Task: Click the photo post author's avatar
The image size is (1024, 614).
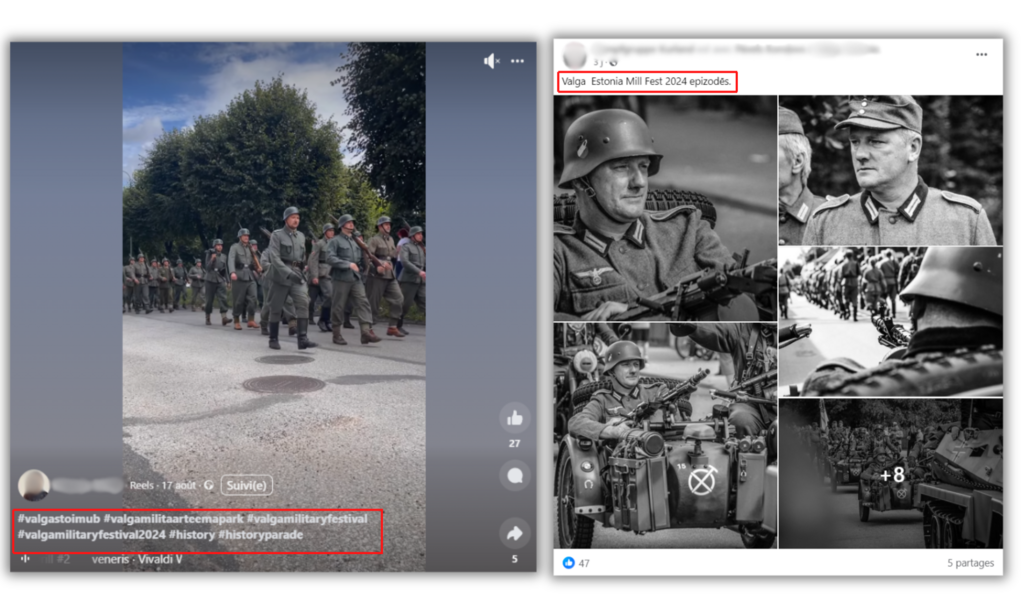Action: [575, 55]
